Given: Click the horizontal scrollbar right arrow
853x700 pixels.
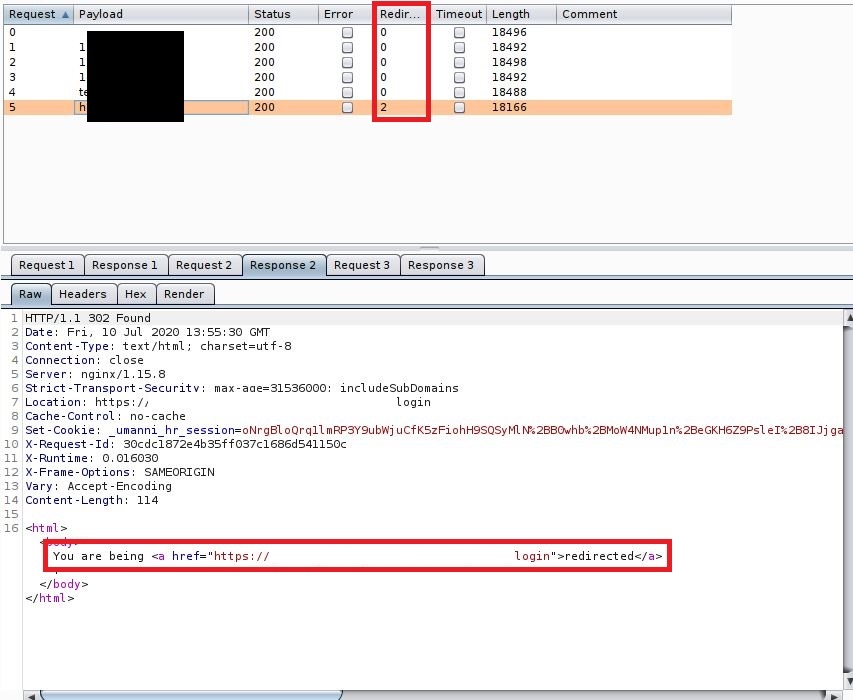Looking at the screenshot, I should click(832, 696).
